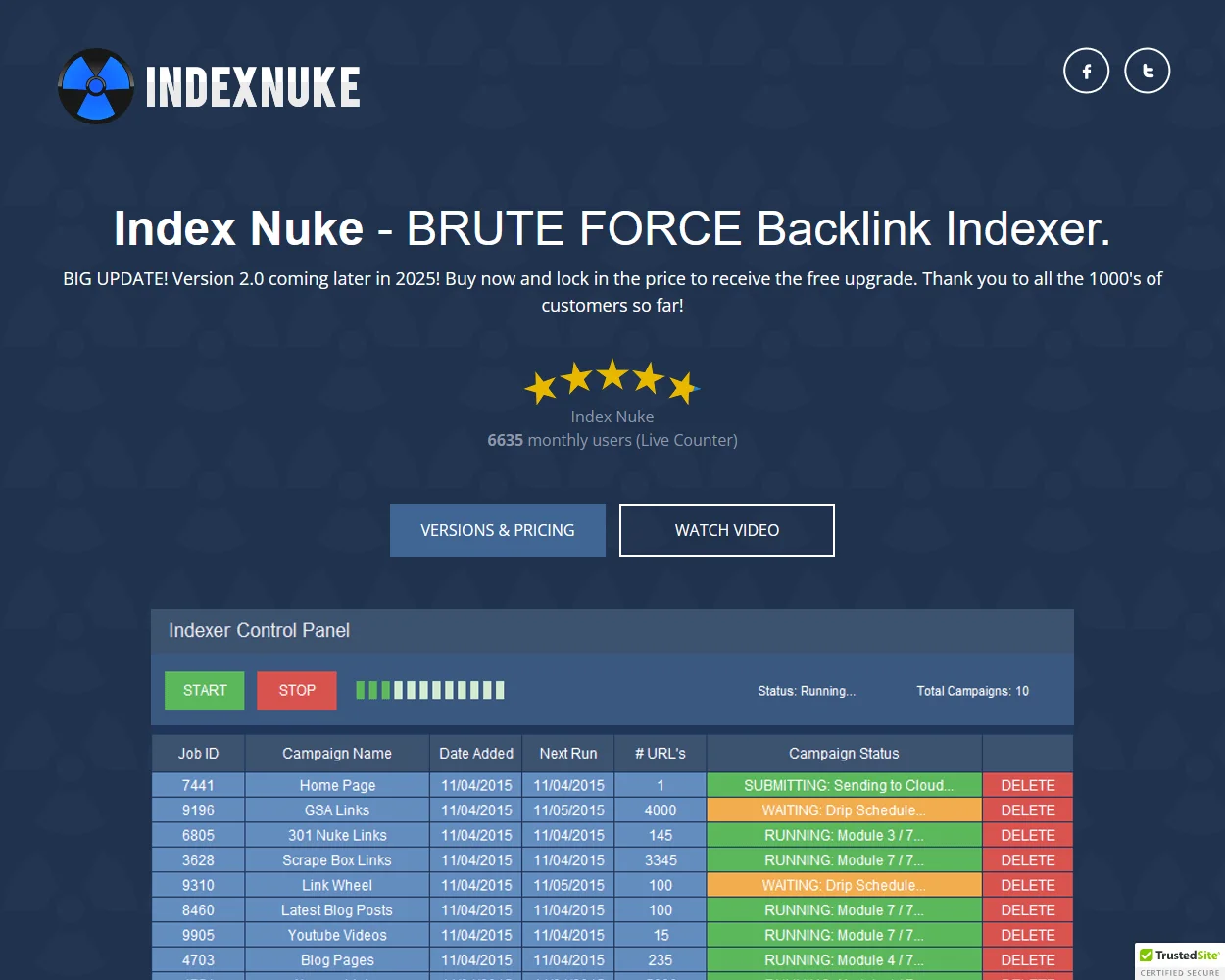Image resolution: width=1225 pixels, height=980 pixels.
Task: Click the 3345 URL count cell
Action: click(661, 860)
